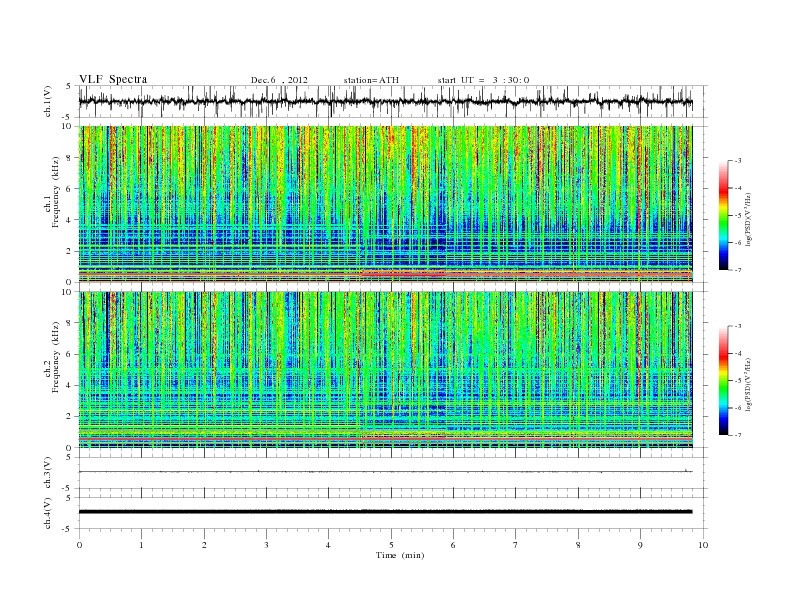Click the '2' kHz tick of ch.1 spectrogram
This screenshot has width=792, height=612.
pos(70,251)
